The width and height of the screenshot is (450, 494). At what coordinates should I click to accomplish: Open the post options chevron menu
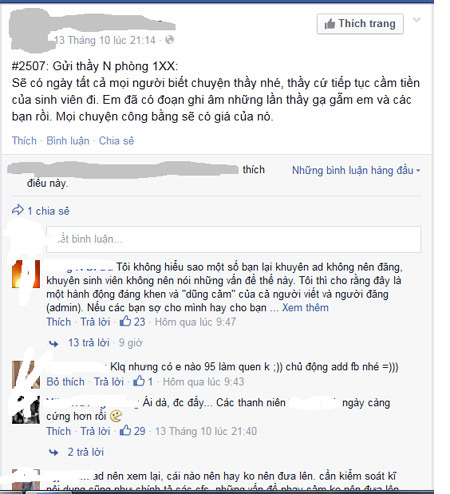coord(417,20)
